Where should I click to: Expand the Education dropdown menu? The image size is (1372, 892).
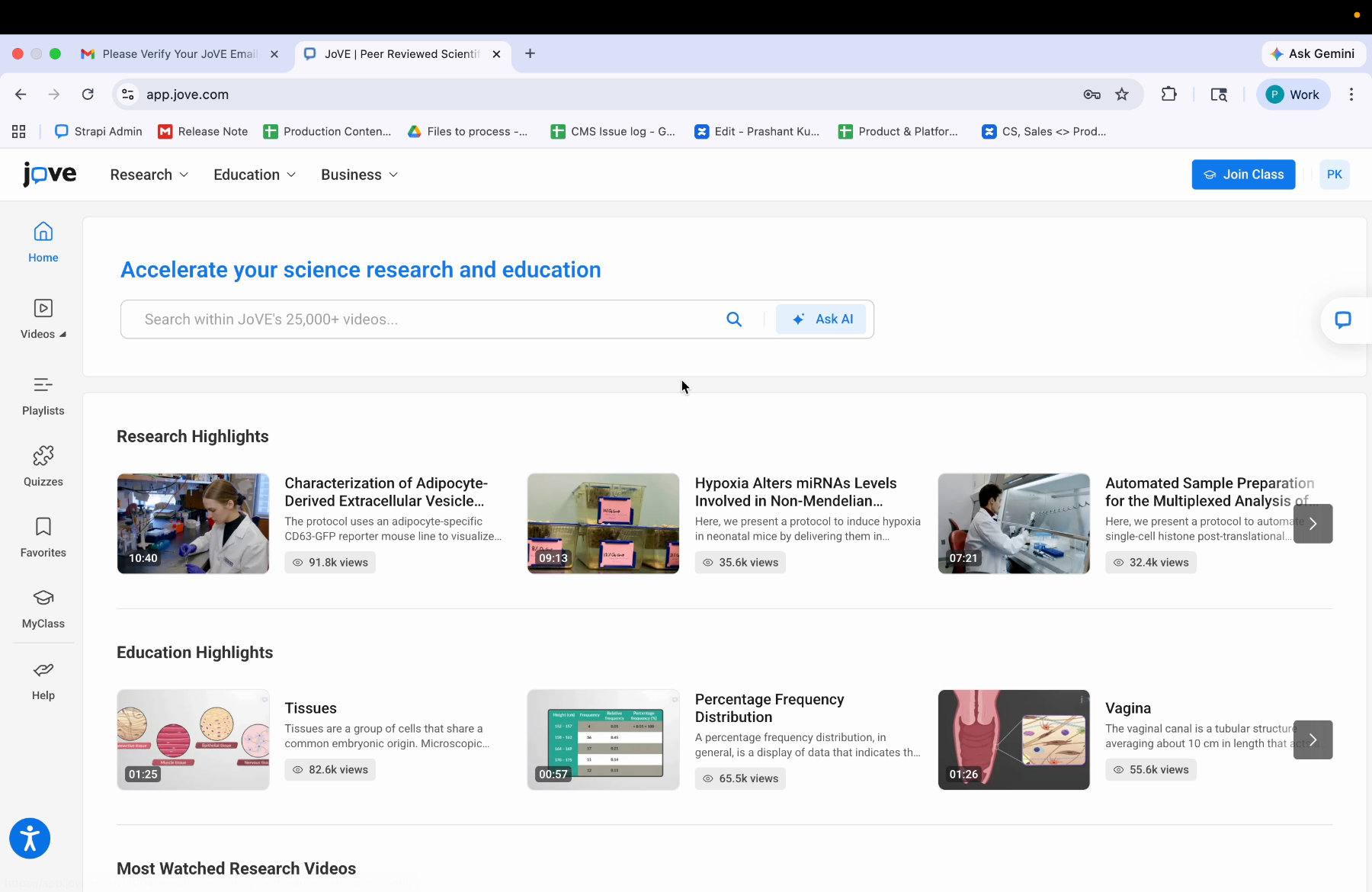click(x=255, y=175)
